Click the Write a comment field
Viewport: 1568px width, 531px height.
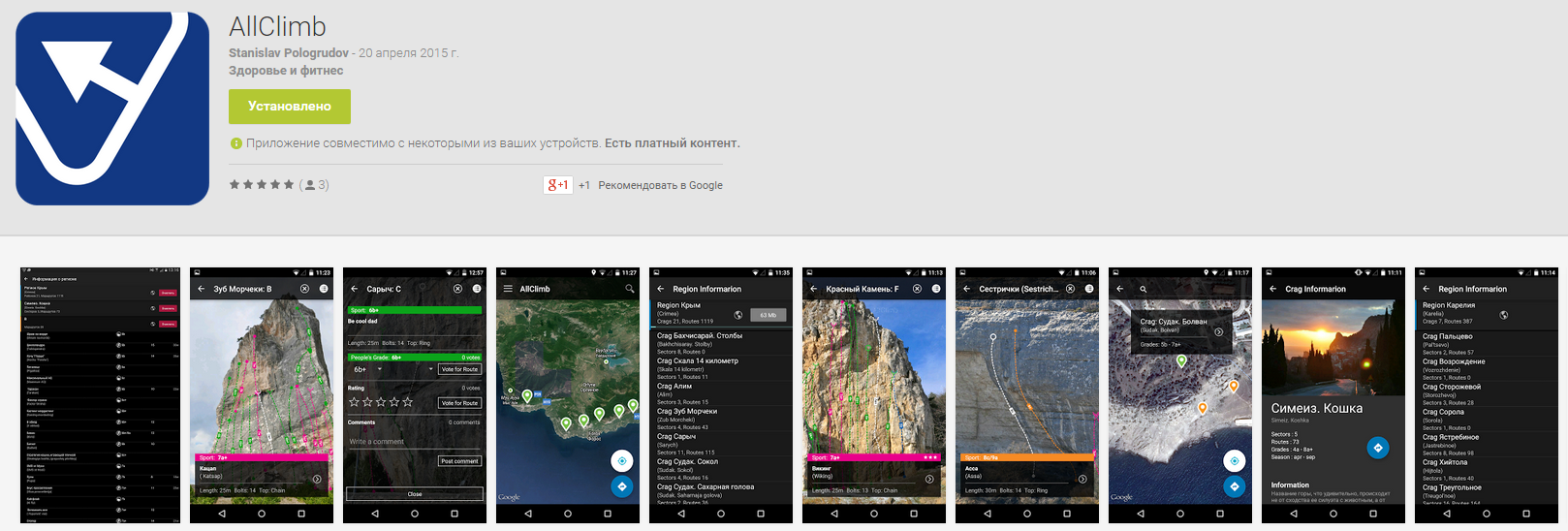pos(414,442)
